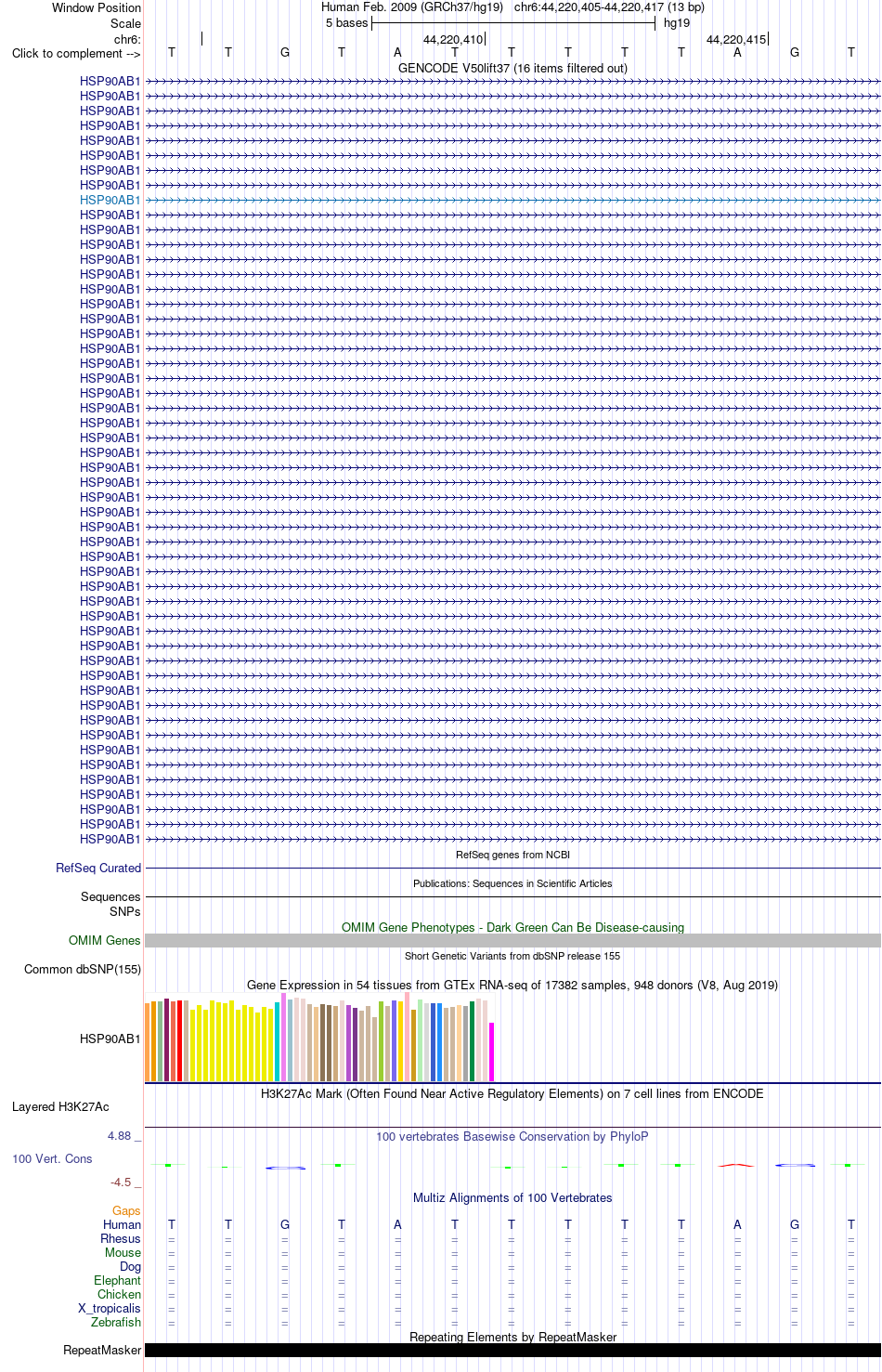
Task: Select the X_tropicalis species label
Action: tap(110, 1308)
